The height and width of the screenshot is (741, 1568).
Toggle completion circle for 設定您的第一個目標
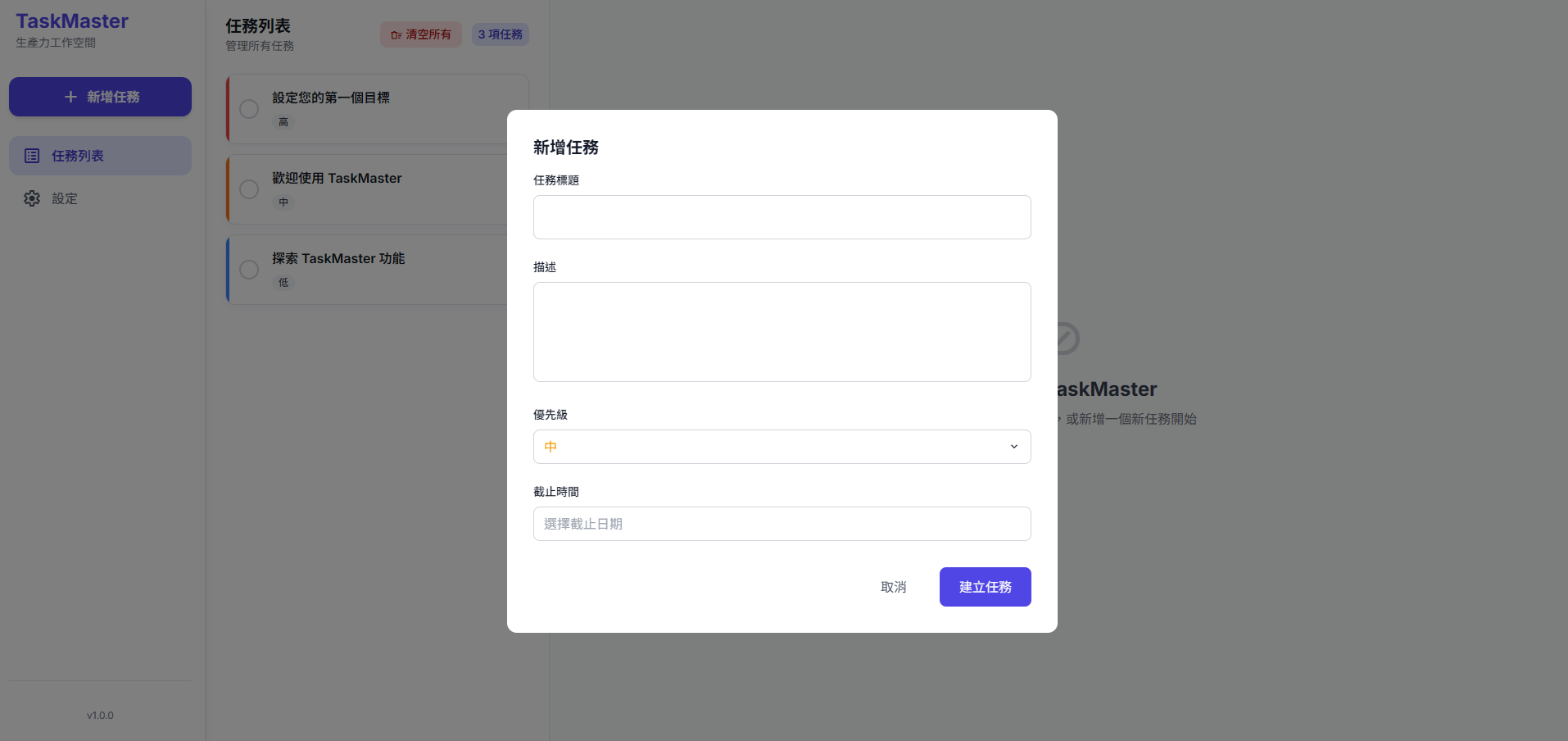coord(249,109)
